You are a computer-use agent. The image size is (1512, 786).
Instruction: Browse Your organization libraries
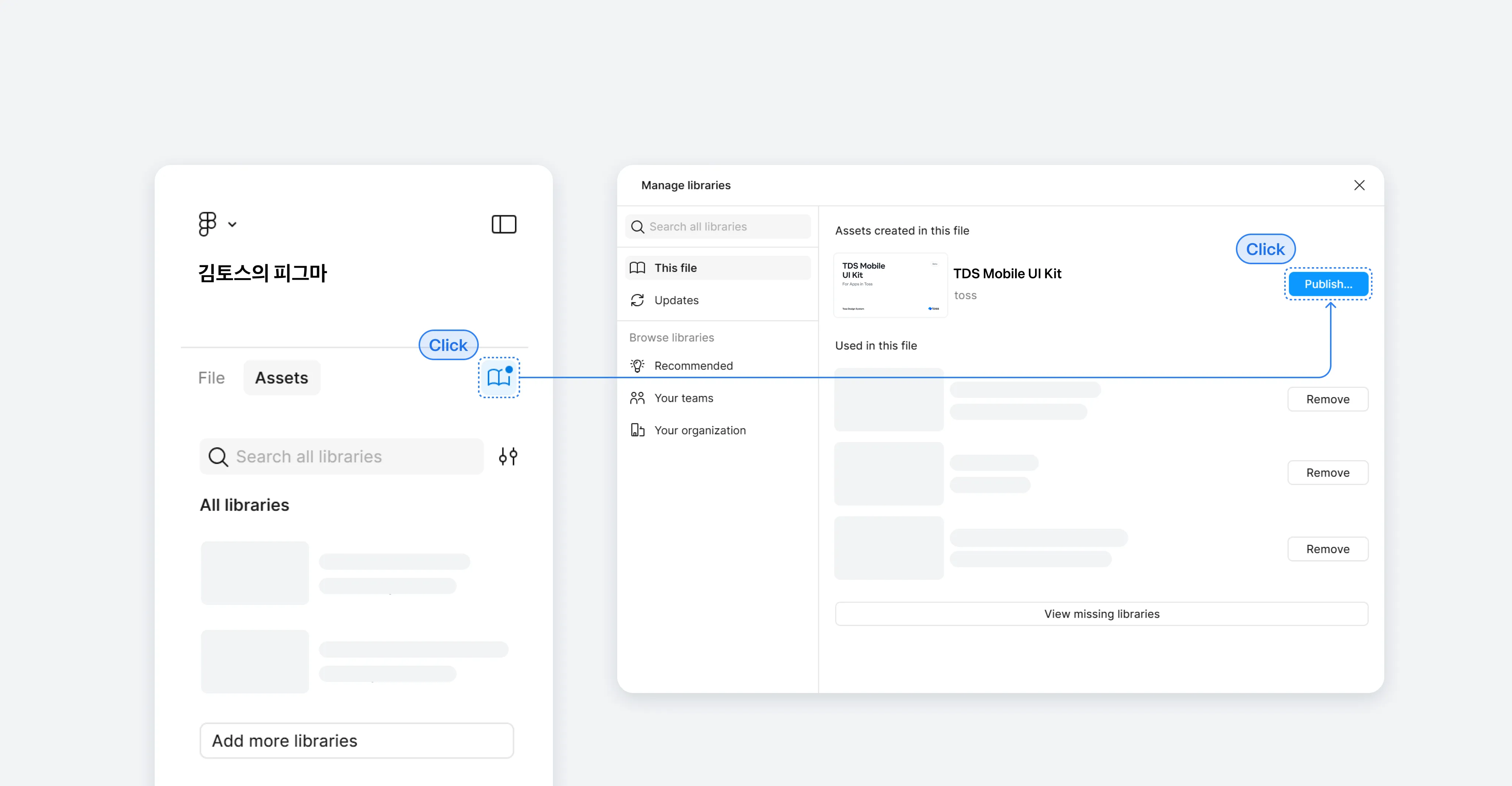(700, 431)
